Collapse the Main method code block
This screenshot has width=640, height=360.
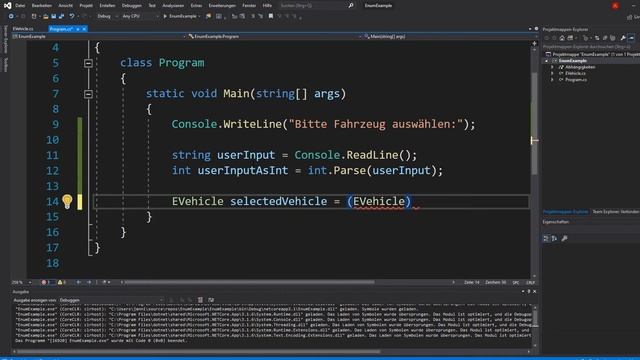[88, 94]
